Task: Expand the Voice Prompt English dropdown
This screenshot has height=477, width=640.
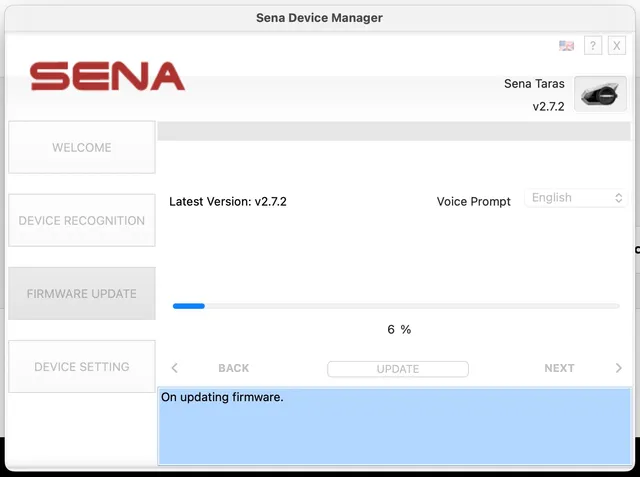Action: (576, 198)
